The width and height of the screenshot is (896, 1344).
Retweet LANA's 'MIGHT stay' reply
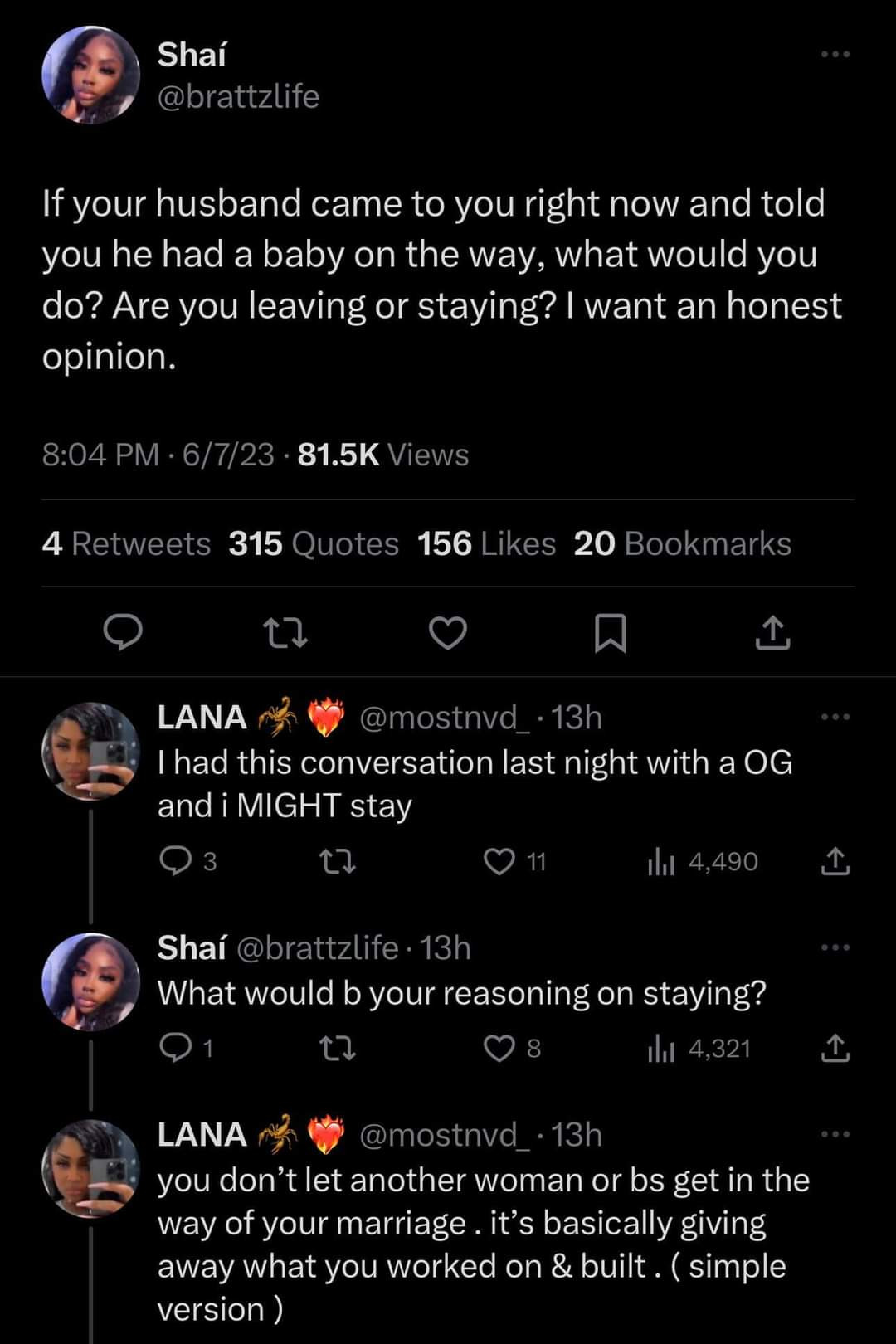(x=338, y=862)
